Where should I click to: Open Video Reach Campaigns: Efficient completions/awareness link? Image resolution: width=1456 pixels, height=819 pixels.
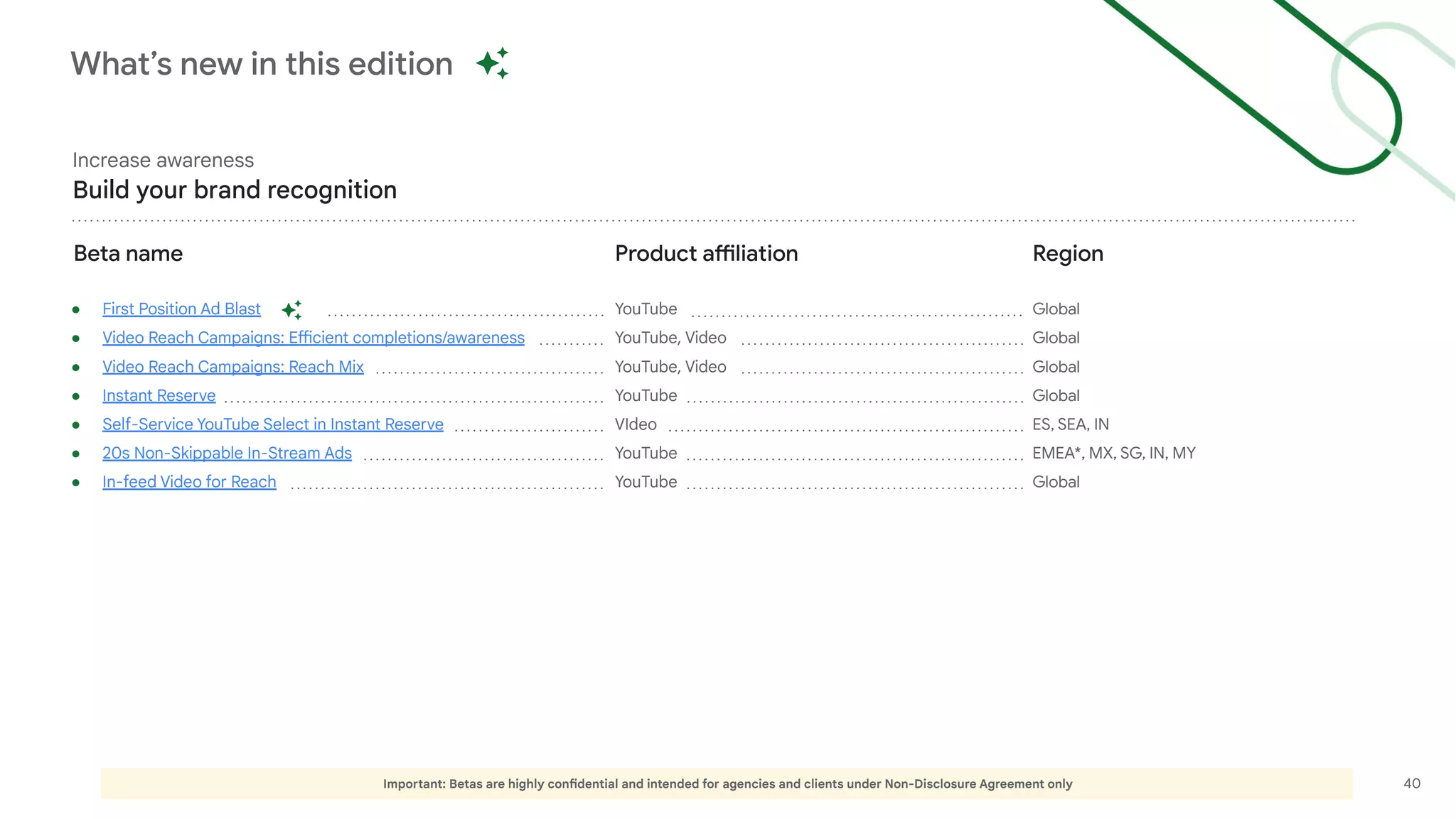(x=313, y=338)
